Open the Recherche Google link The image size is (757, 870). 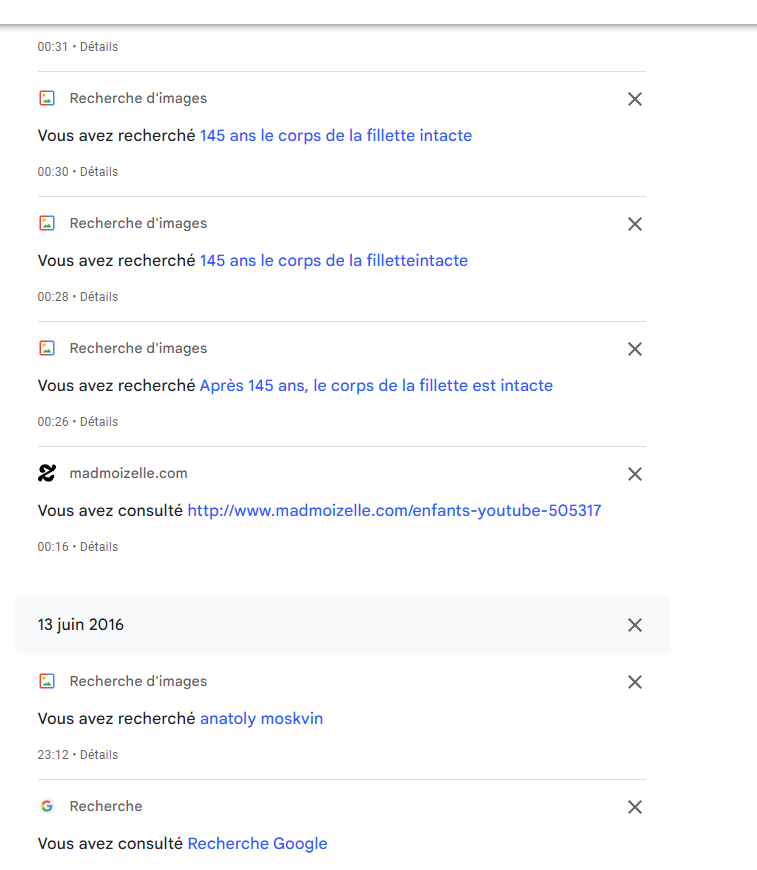(257, 844)
